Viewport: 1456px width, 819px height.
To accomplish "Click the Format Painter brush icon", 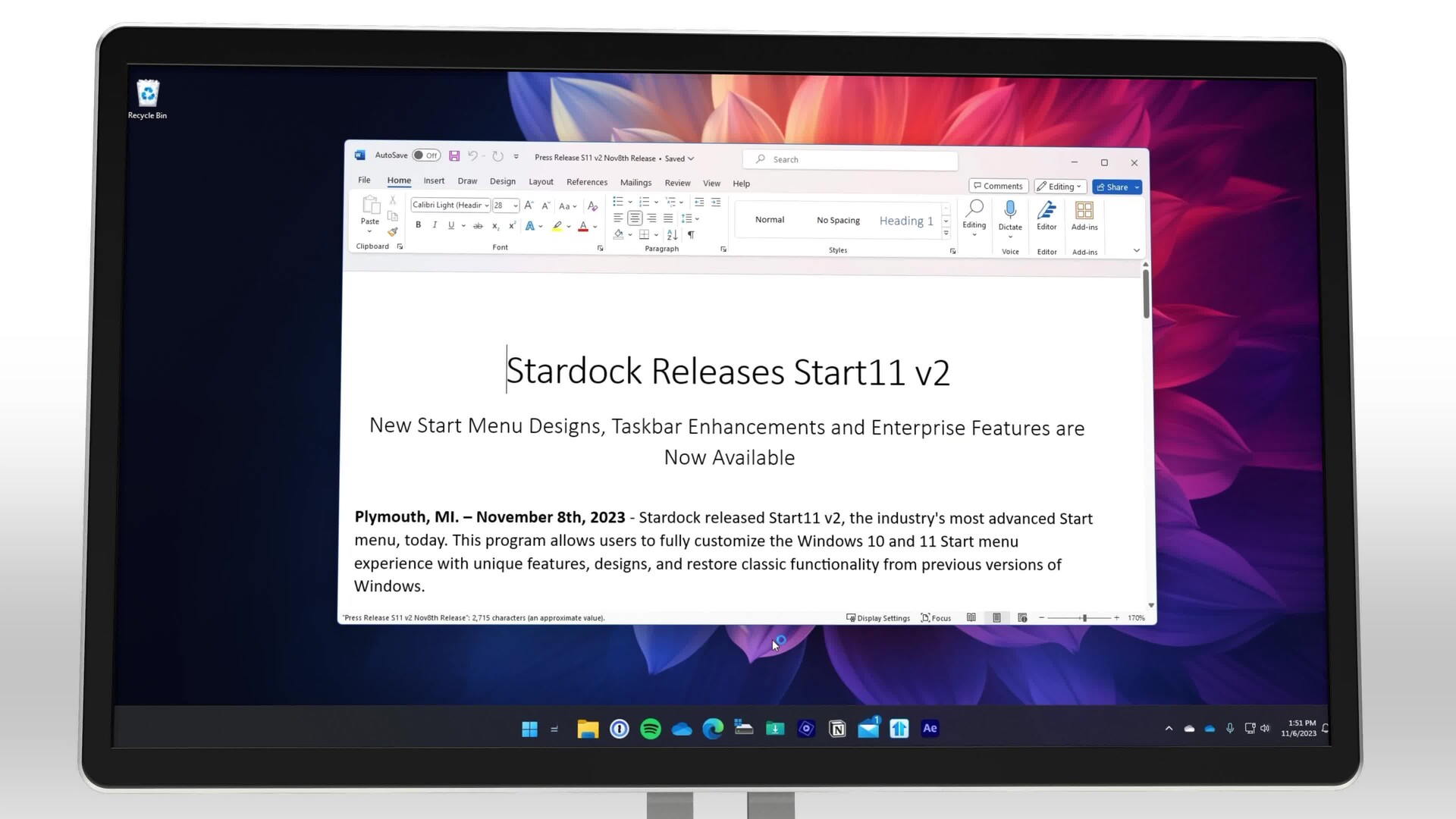I will tap(392, 232).
